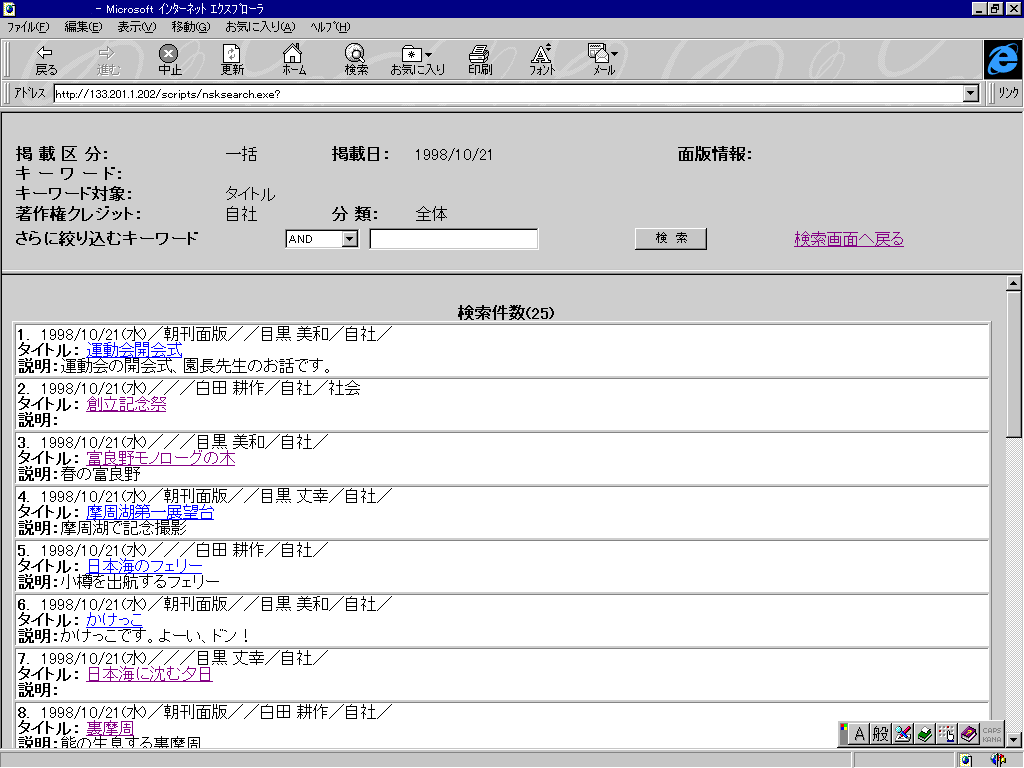The width and height of the screenshot is (1024, 768).
Task: Open the お気に入り(A) menu
Action: click(x=260, y=27)
